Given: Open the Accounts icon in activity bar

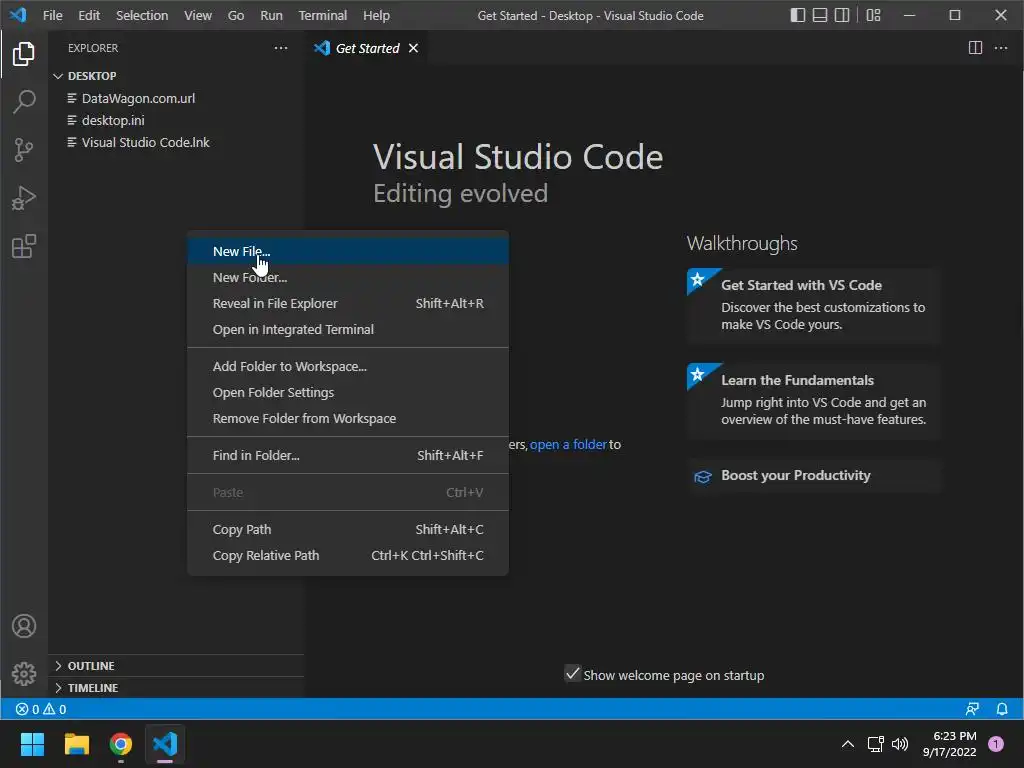Looking at the screenshot, I should pyautogui.click(x=24, y=626).
